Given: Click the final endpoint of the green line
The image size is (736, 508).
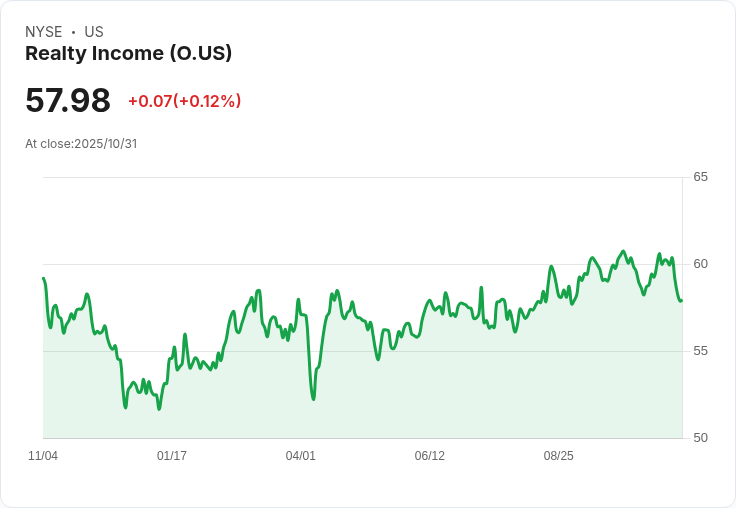Looking at the screenshot, I should (682, 300).
